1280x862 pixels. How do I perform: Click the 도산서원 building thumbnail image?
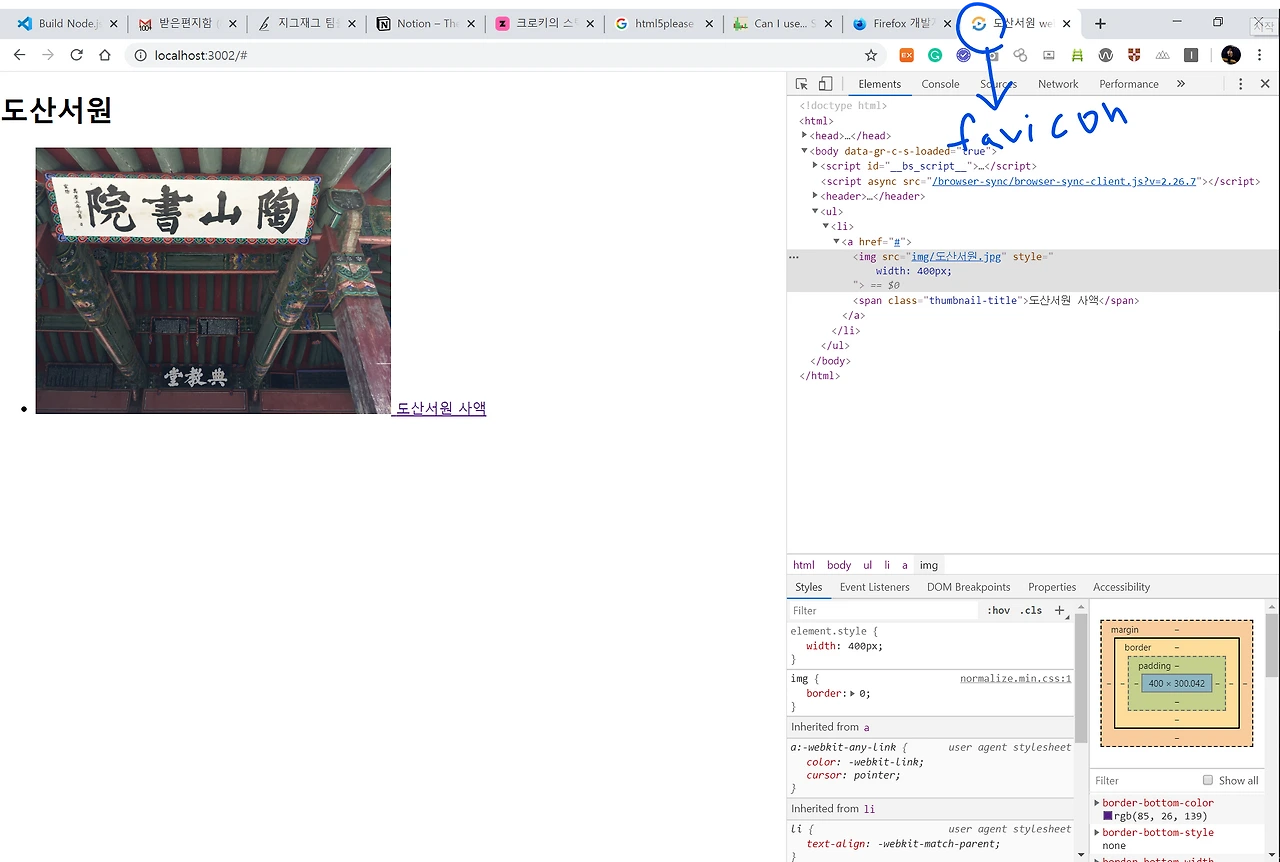click(x=213, y=281)
